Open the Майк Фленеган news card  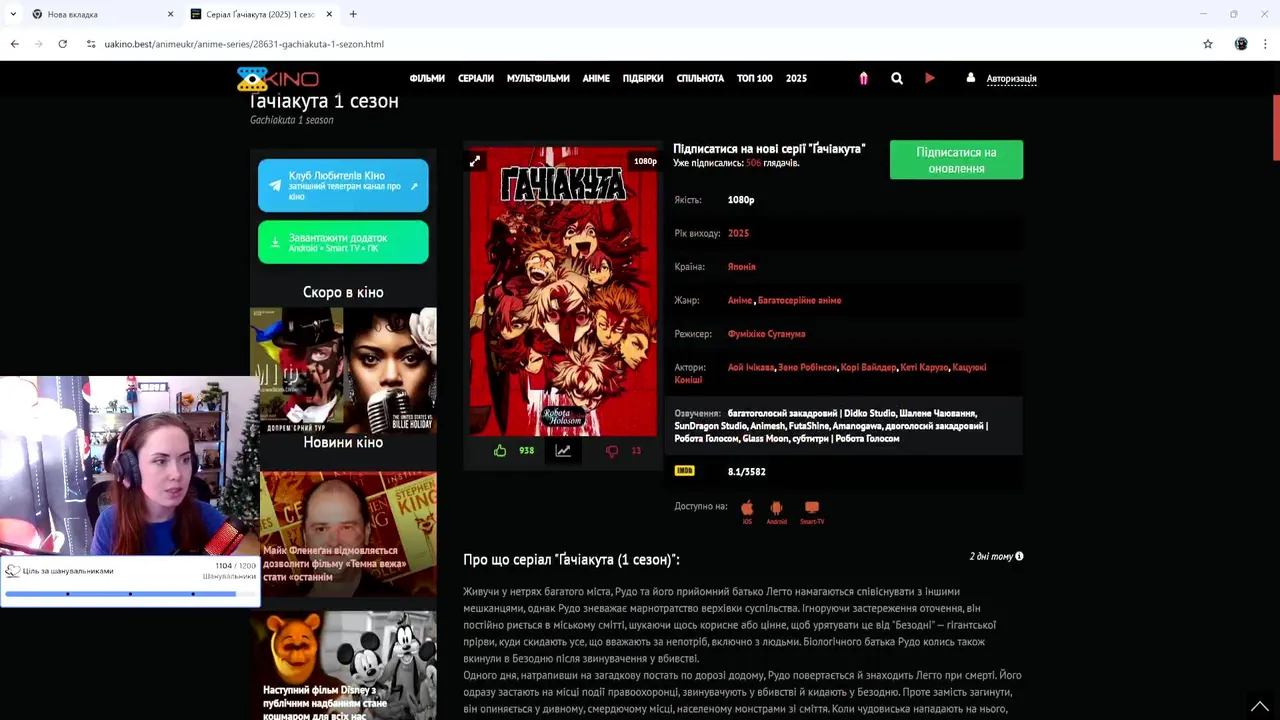click(348, 534)
